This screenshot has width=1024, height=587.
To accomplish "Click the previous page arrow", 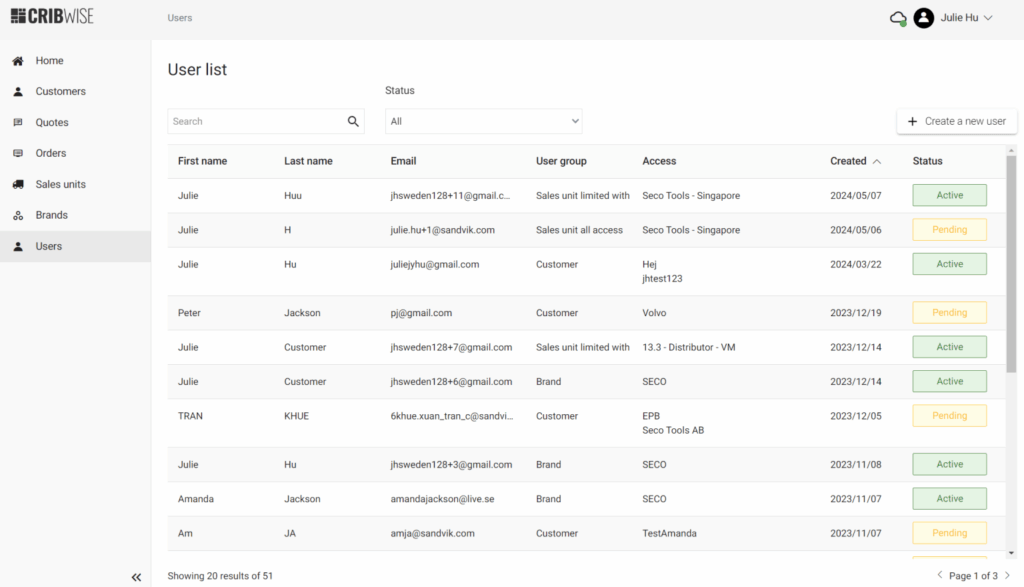I will coord(939,576).
